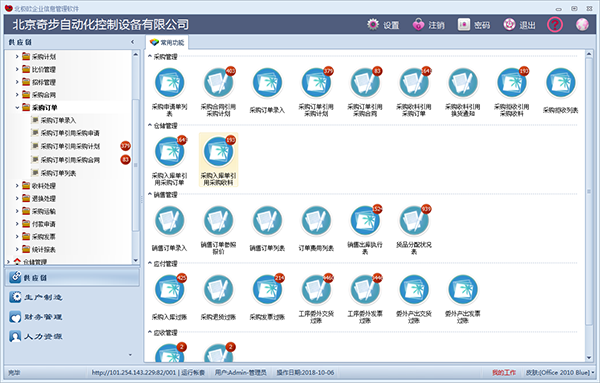This screenshot has height=383, width=600.
Task: Open navigation overflow arrow below 人力资源
Action: pyautogui.click(x=130, y=355)
